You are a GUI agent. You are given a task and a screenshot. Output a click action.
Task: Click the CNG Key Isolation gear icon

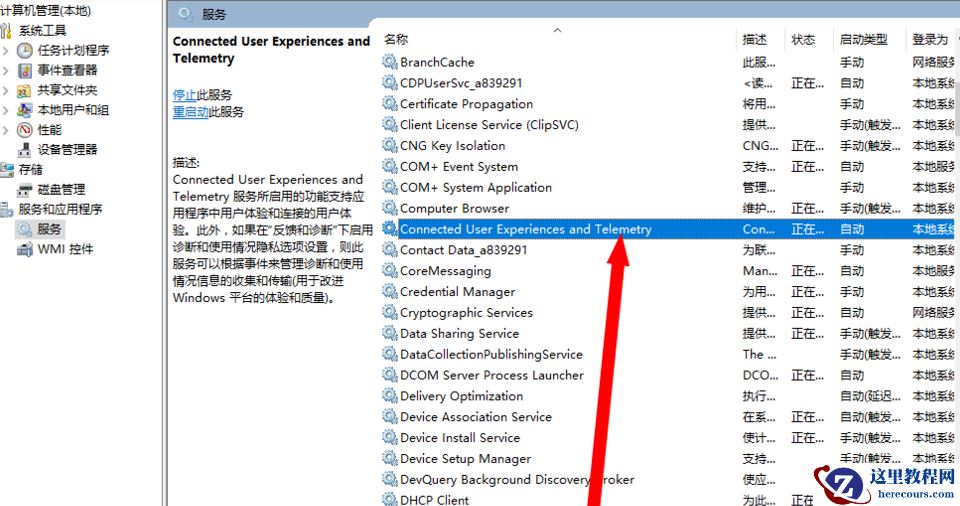click(x=390, y=145)
